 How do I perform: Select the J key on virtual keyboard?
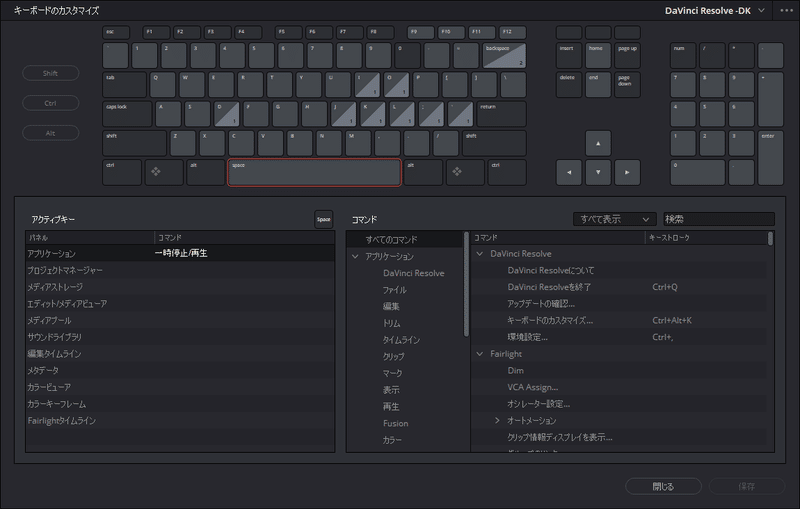pos(343,114)
